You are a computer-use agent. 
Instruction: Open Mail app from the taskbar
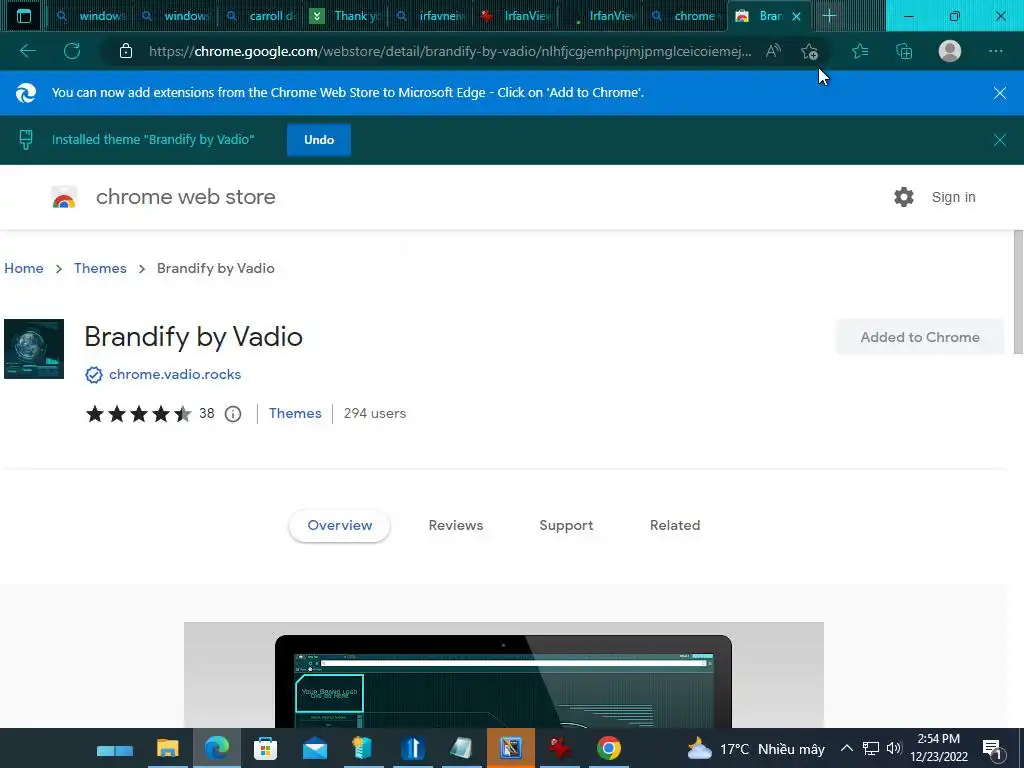315,748
